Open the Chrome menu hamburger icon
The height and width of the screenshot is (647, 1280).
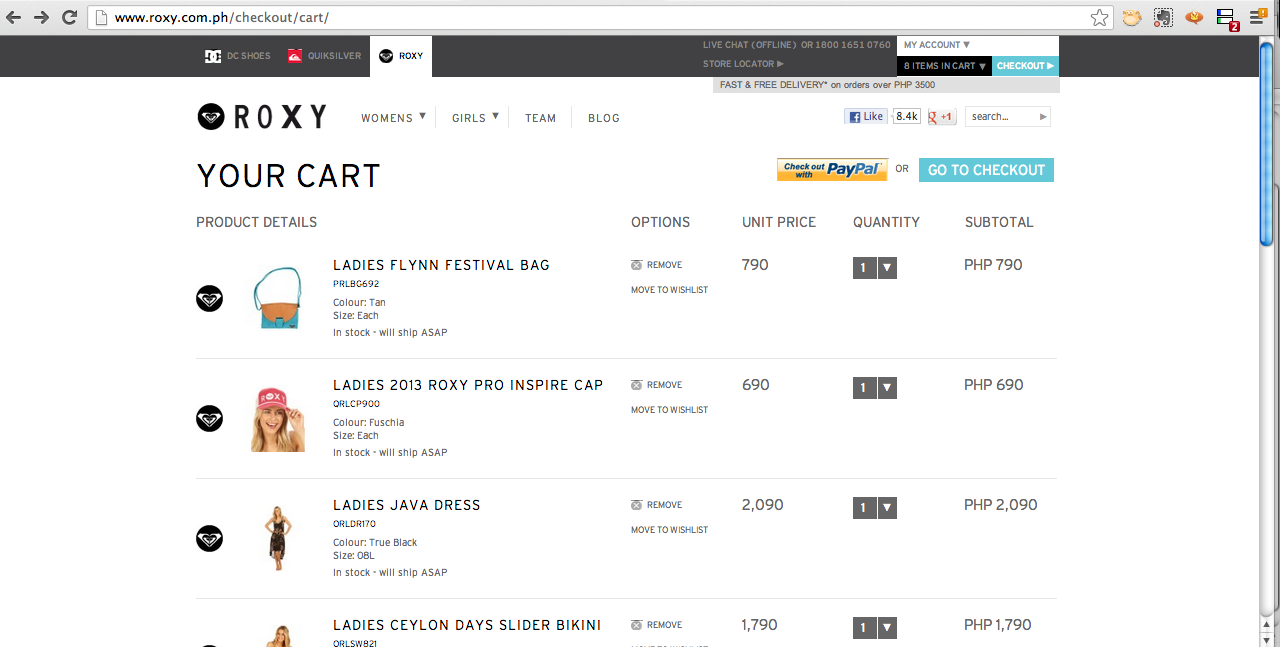pos(1258,17)
